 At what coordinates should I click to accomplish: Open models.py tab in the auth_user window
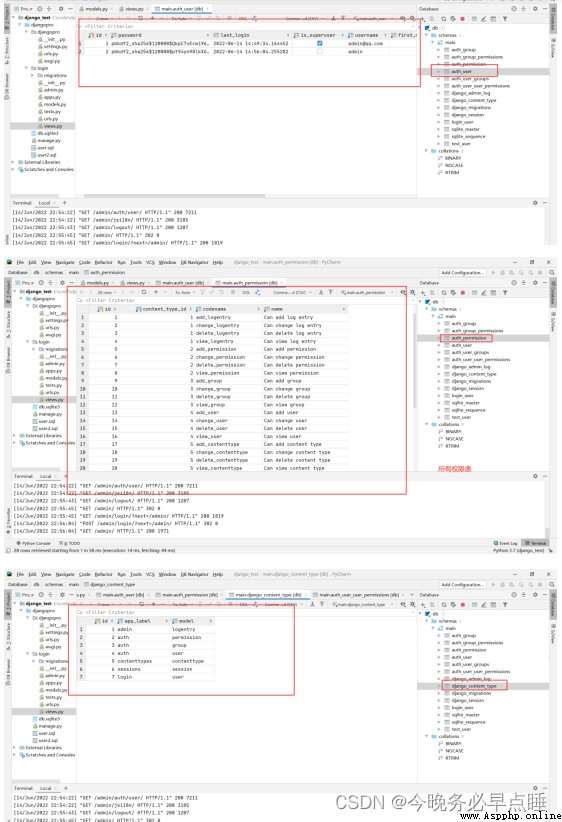tap(94, 9)
